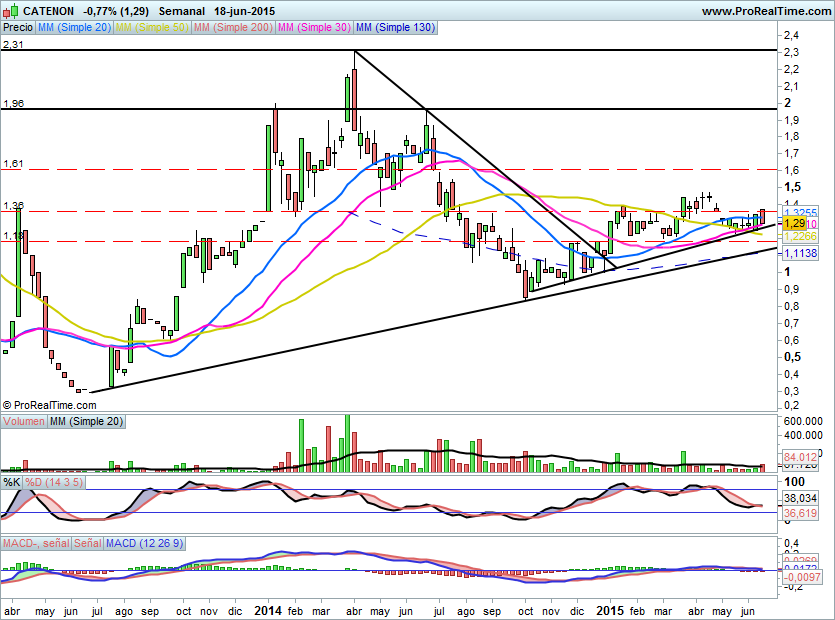
Task: Open the MM (Simple 130) indicator label
Action: [395, 29]
